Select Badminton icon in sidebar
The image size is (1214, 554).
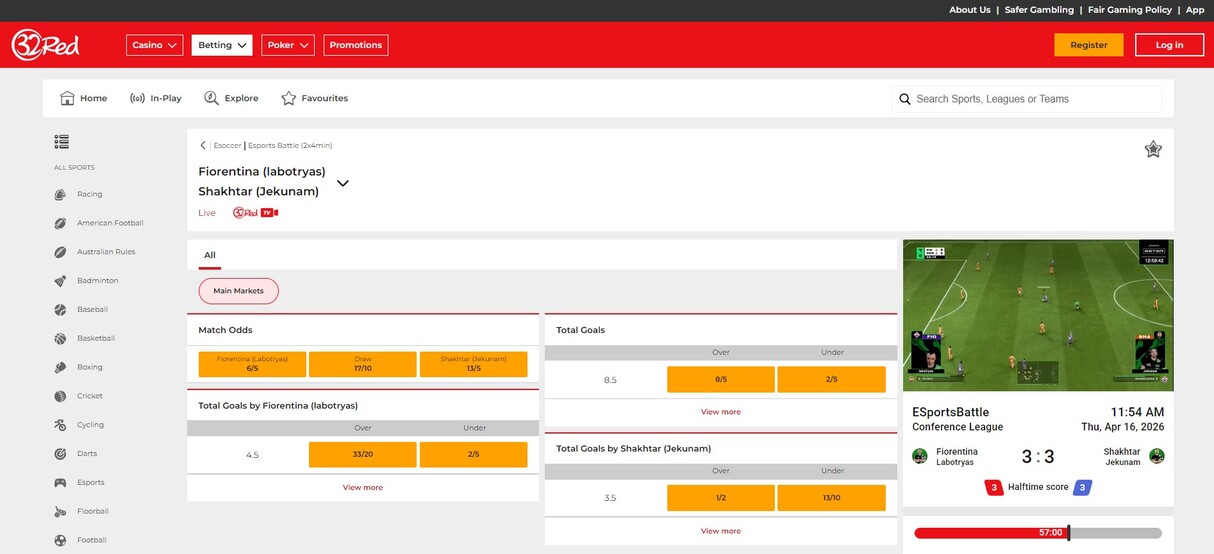click(60, 281)
